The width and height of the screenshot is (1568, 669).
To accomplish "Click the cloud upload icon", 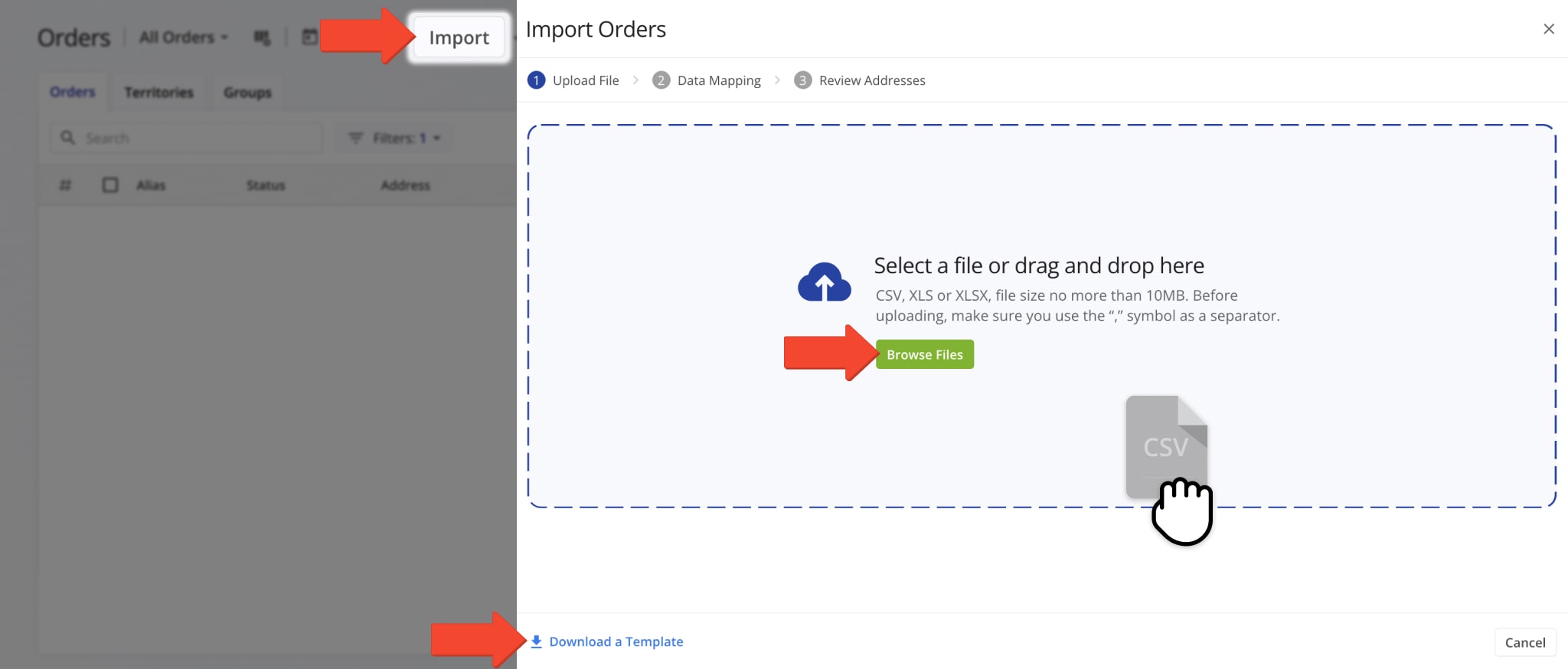I will tap(824, 283).
